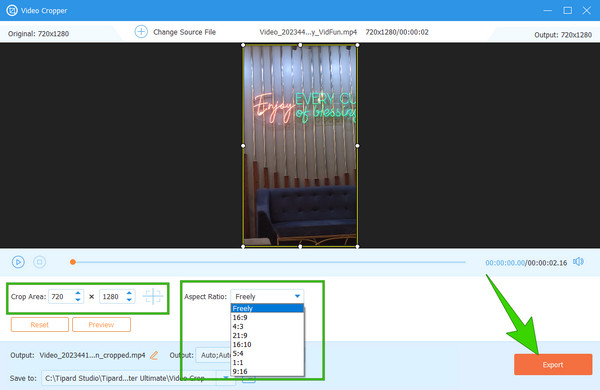Click the Reset button

40,325
